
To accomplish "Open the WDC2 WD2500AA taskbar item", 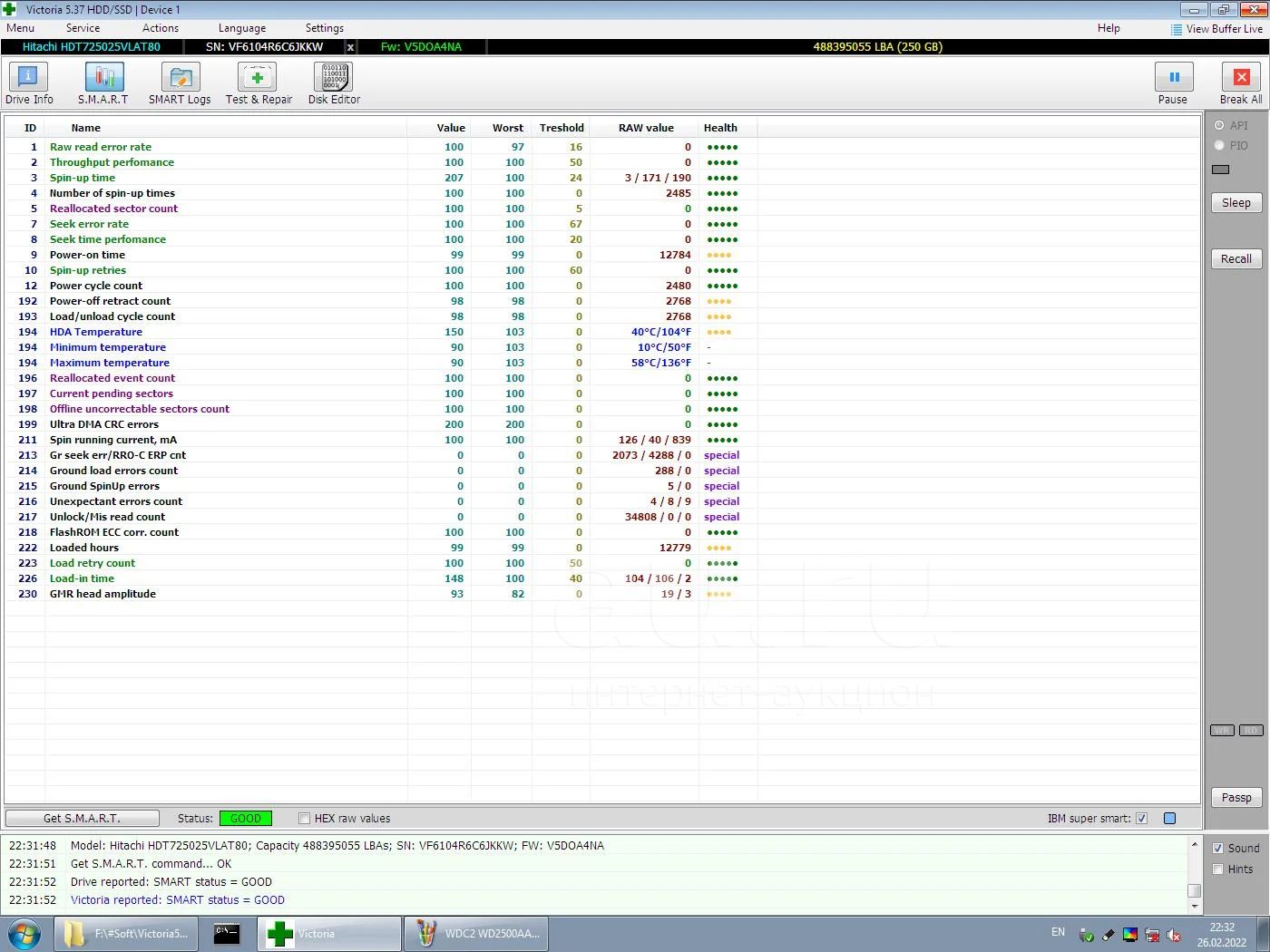I will (x=477, y=934).
